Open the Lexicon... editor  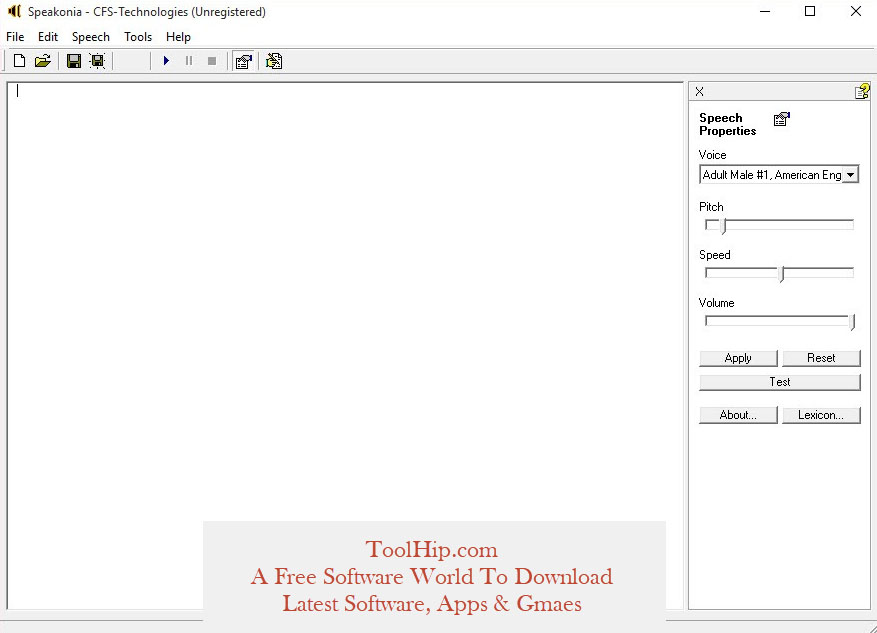821,415
